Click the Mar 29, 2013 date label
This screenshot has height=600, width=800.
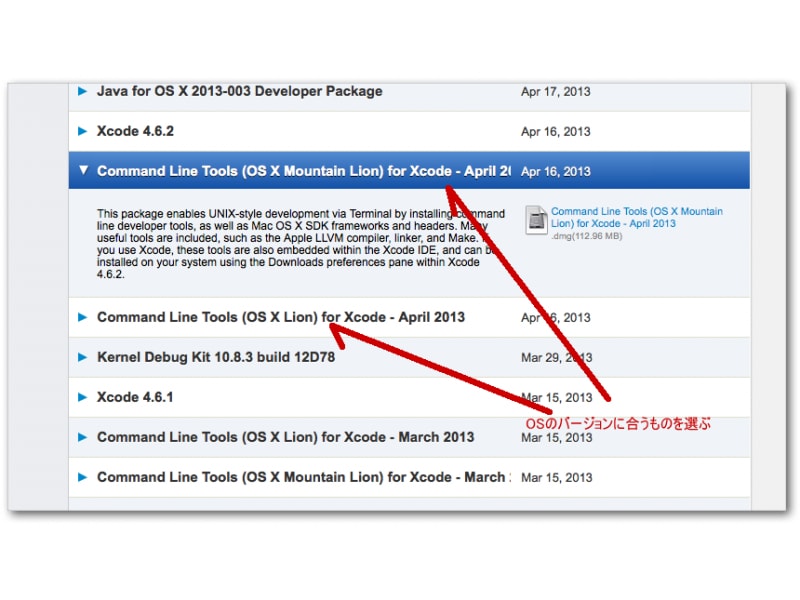[557, 357]
